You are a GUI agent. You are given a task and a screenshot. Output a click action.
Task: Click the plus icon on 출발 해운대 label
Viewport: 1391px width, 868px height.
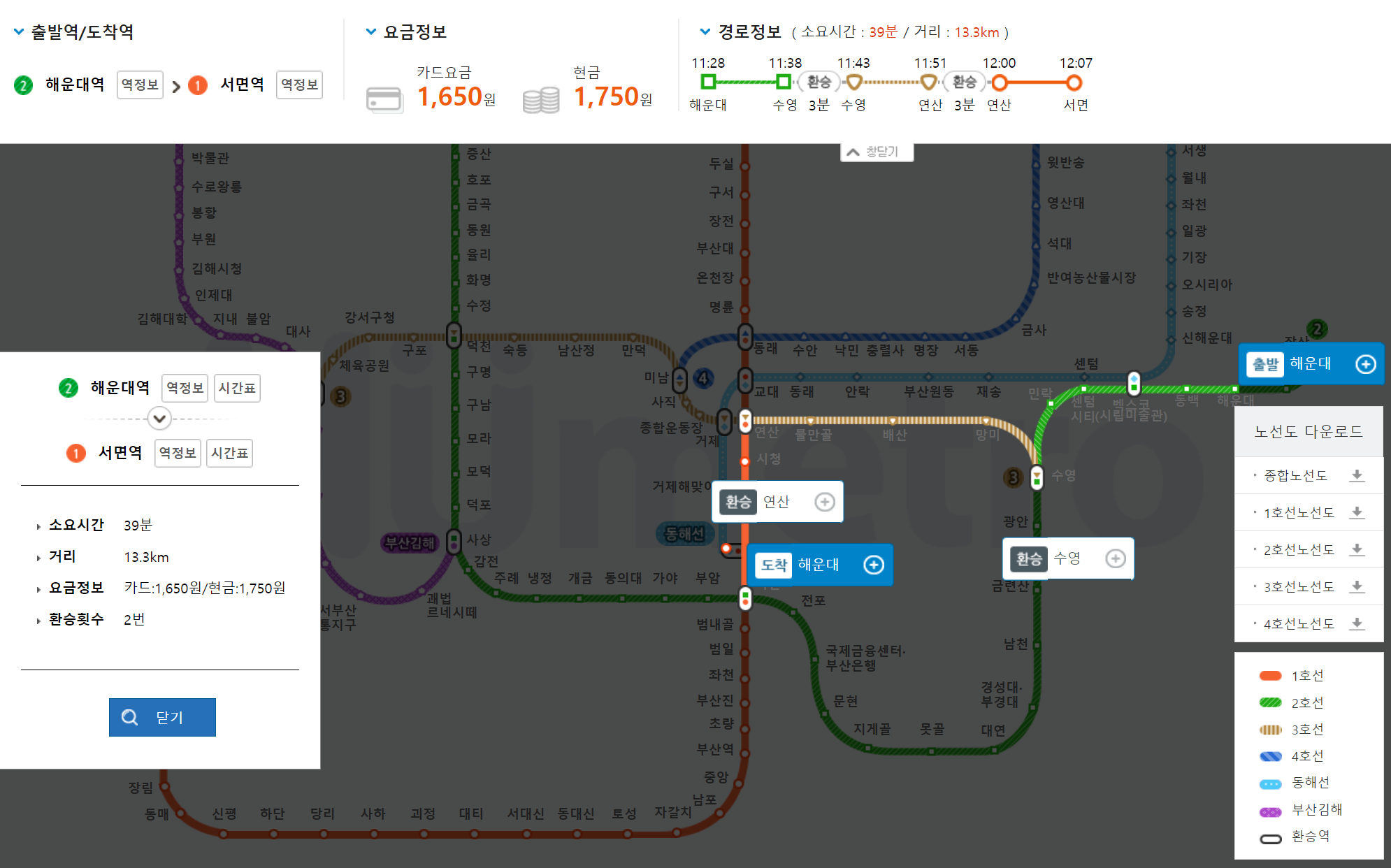(1365, 364)
